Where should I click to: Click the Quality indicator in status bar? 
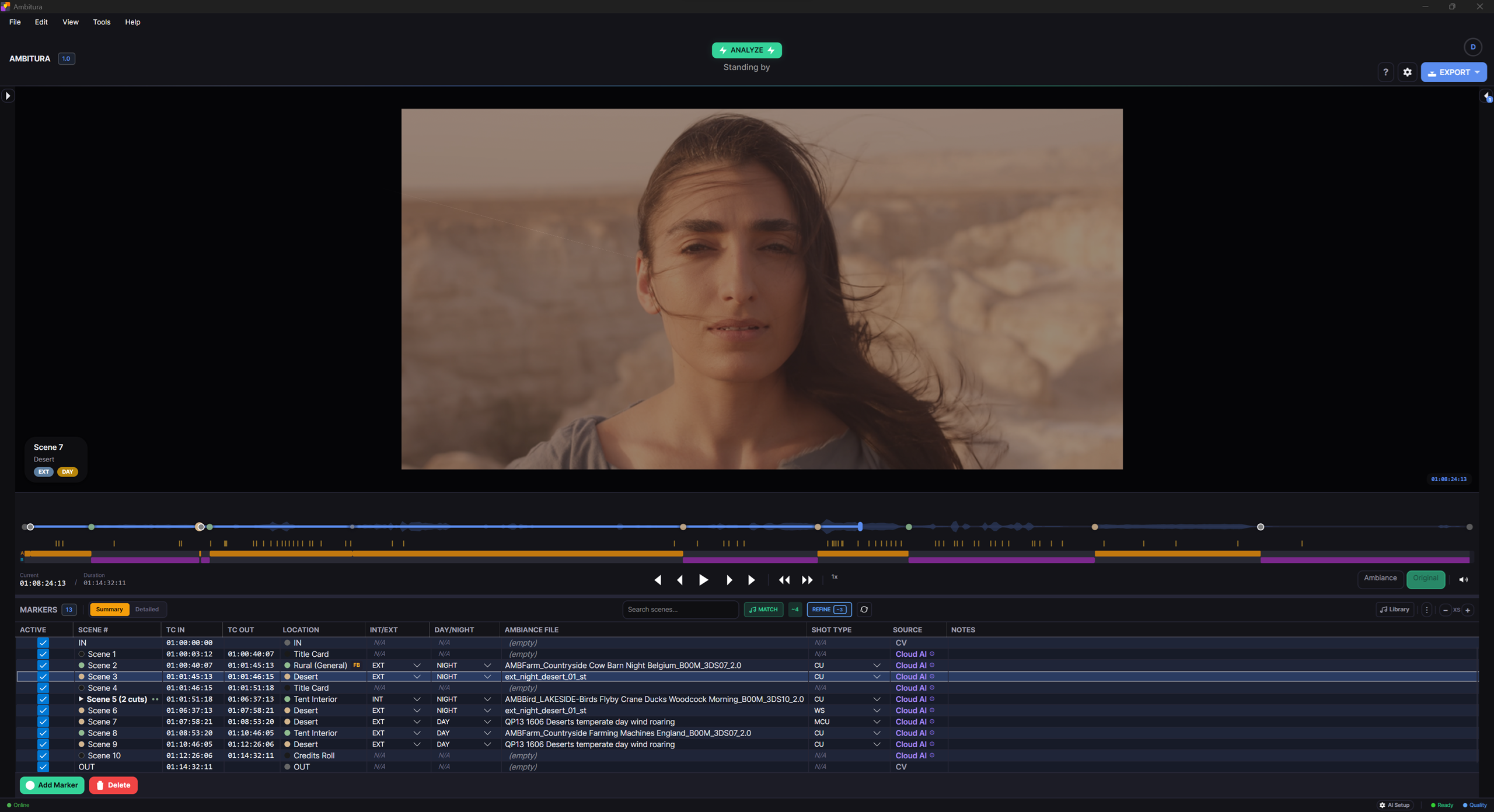[1475, 805]
